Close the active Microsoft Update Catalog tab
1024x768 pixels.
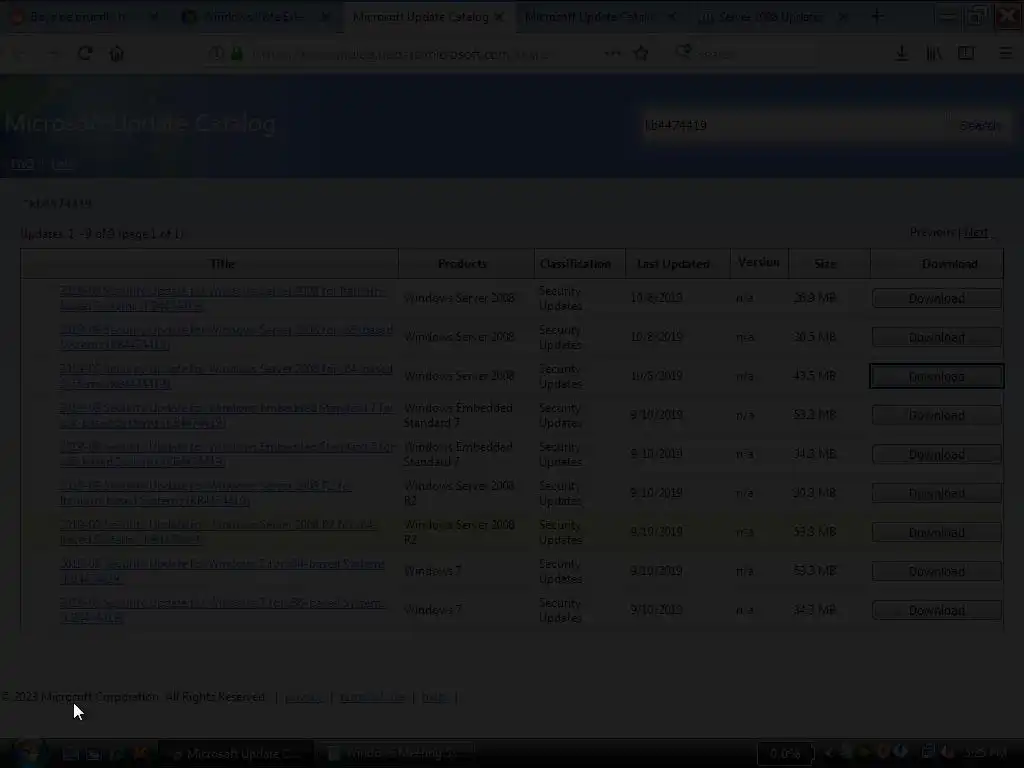click(500, 17)
